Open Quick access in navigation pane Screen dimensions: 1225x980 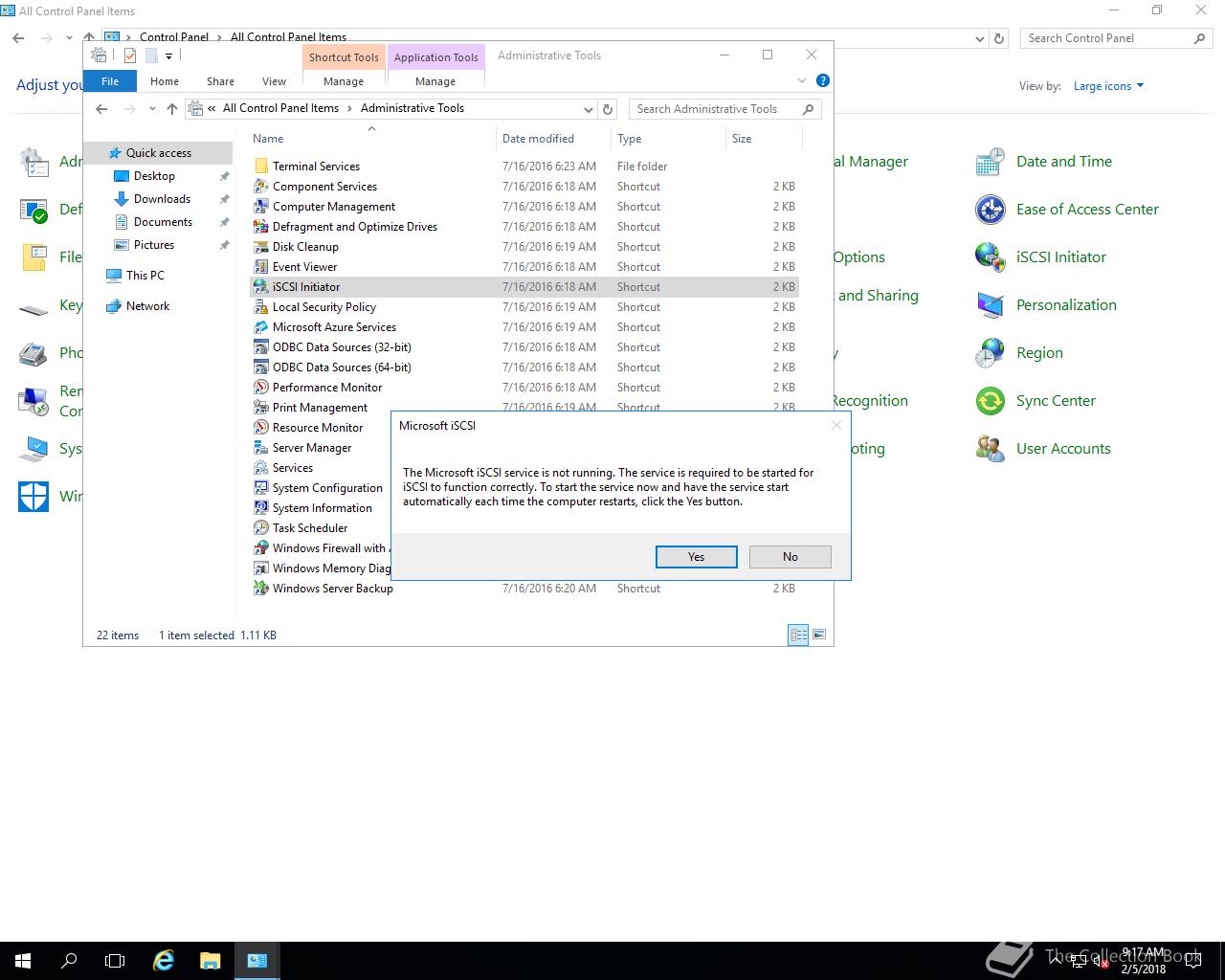pos(158,153)
